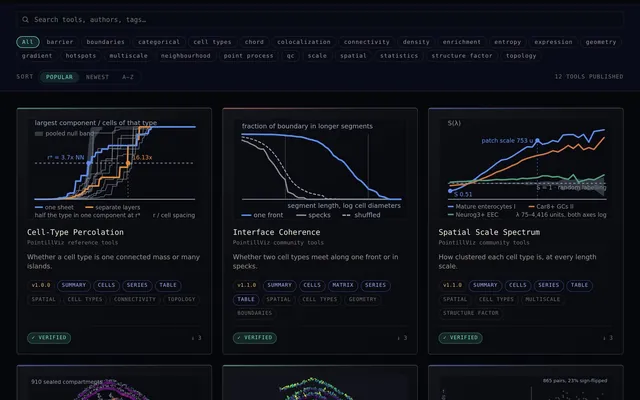This screenshot has width=640, height=400.
Task: Click VERIFIED badge on Spatial Scale Spectrum card
Action: coord(460,338)
